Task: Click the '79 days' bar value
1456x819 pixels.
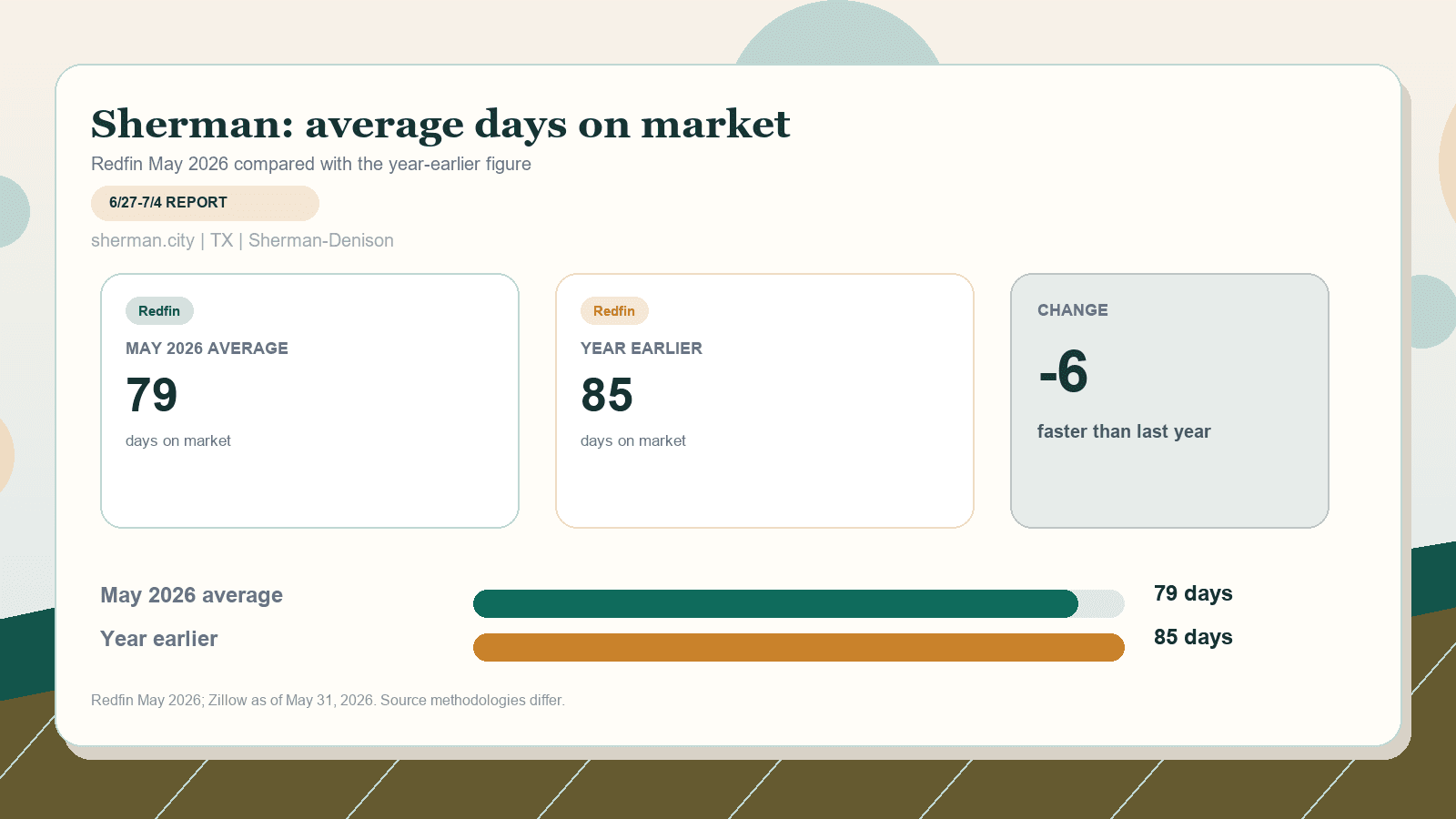Action: coord(1193,593)
